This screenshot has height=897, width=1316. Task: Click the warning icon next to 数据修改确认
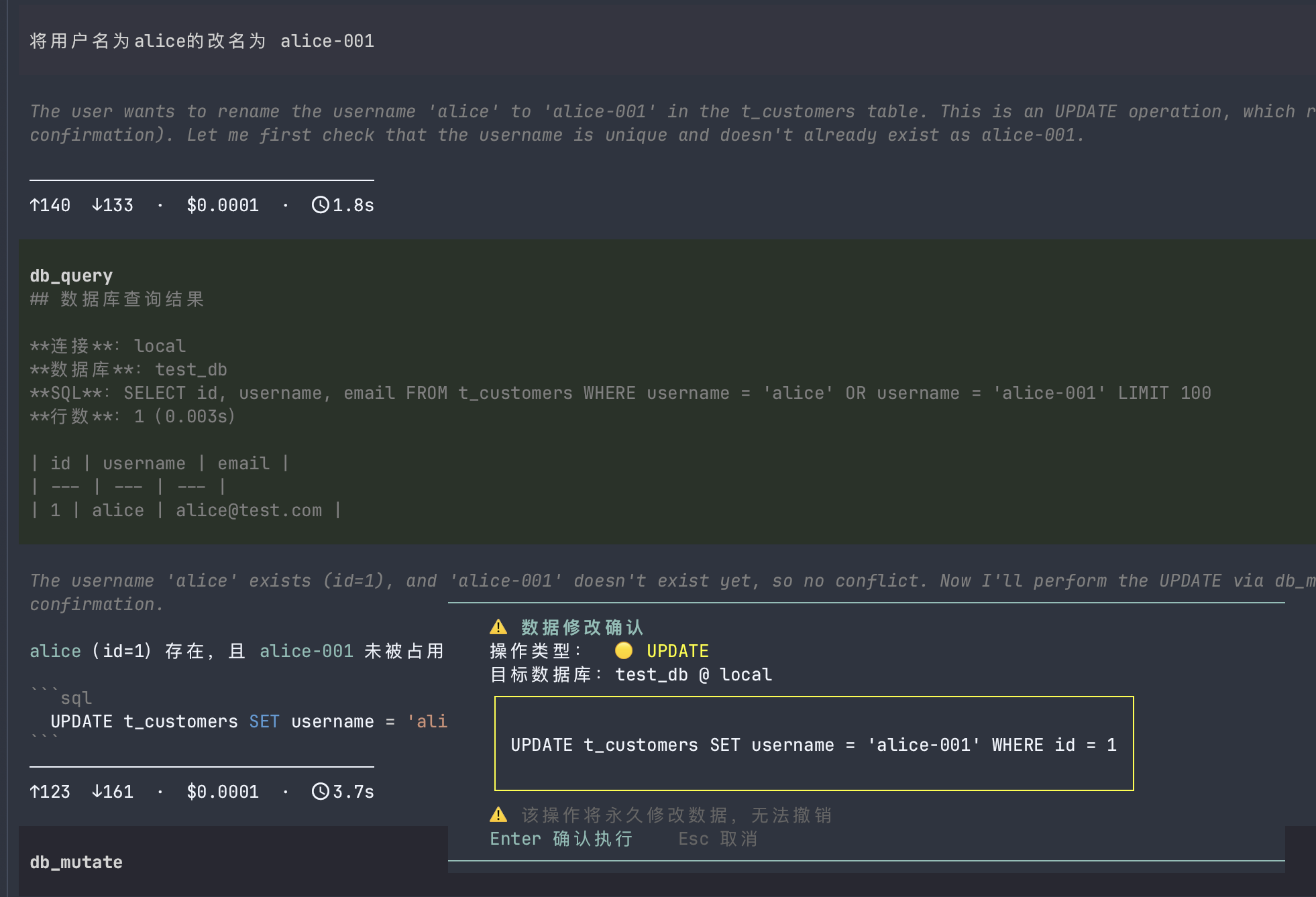(498, 627)
